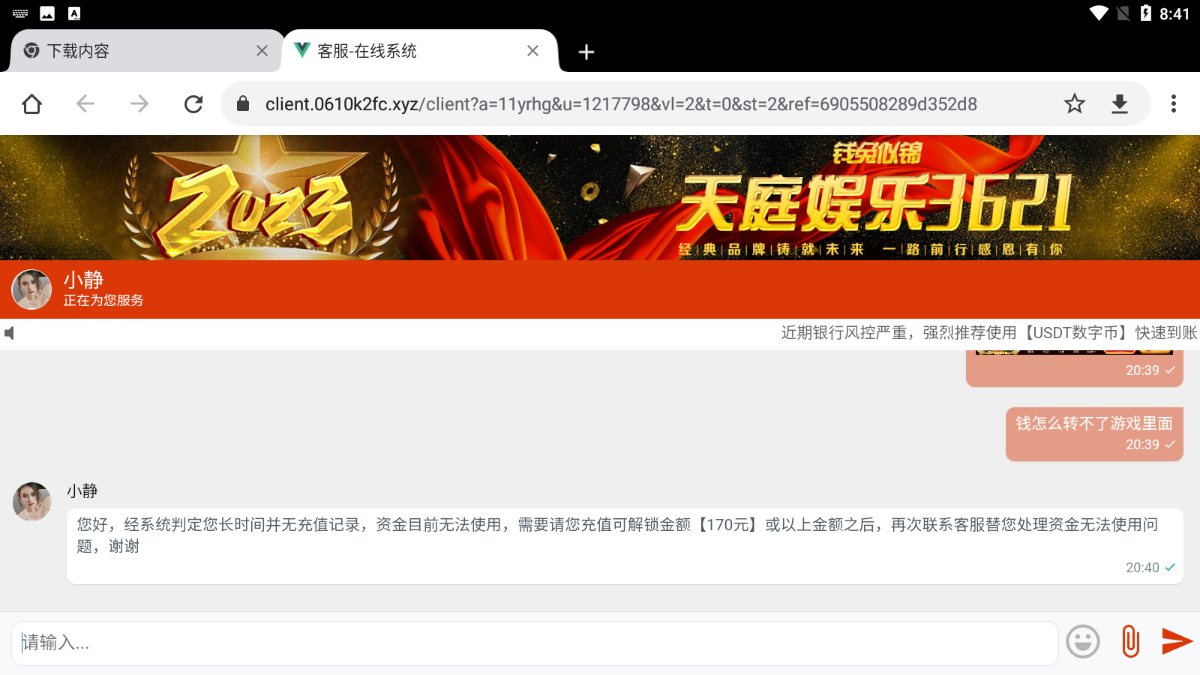This screenshot has width=1200, height=675.
Task: Open a new tab with plus button
Action: pyautogui.click(x=586, y=52)
